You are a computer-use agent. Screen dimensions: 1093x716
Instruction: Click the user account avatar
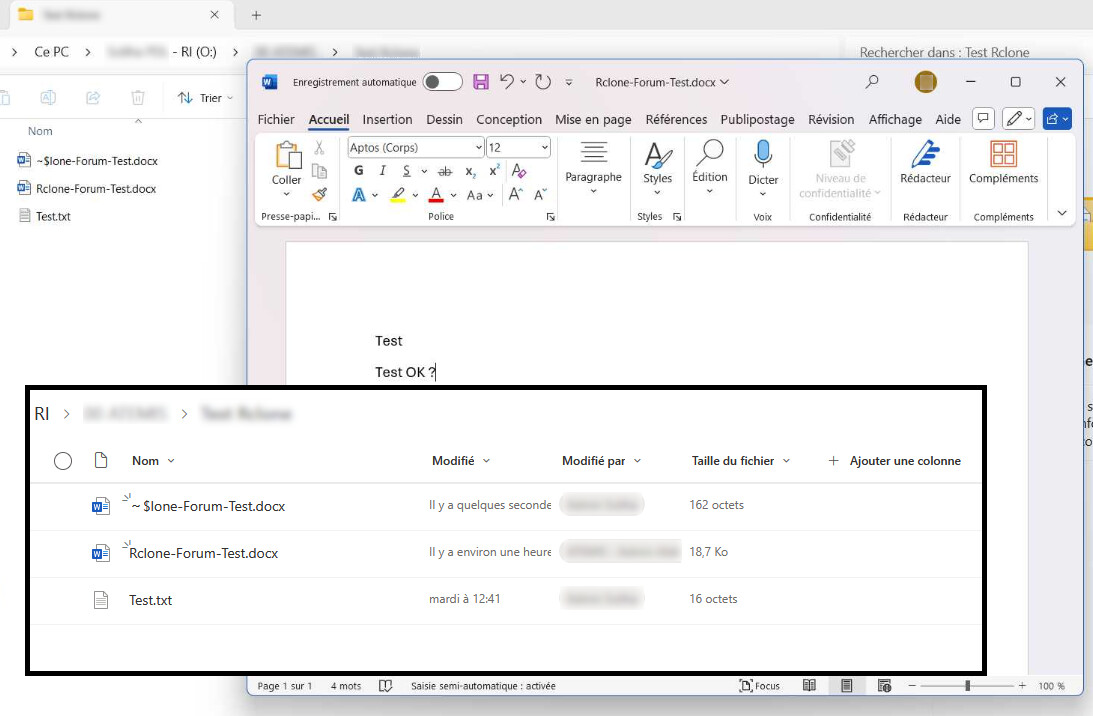(x=926, y=82)
